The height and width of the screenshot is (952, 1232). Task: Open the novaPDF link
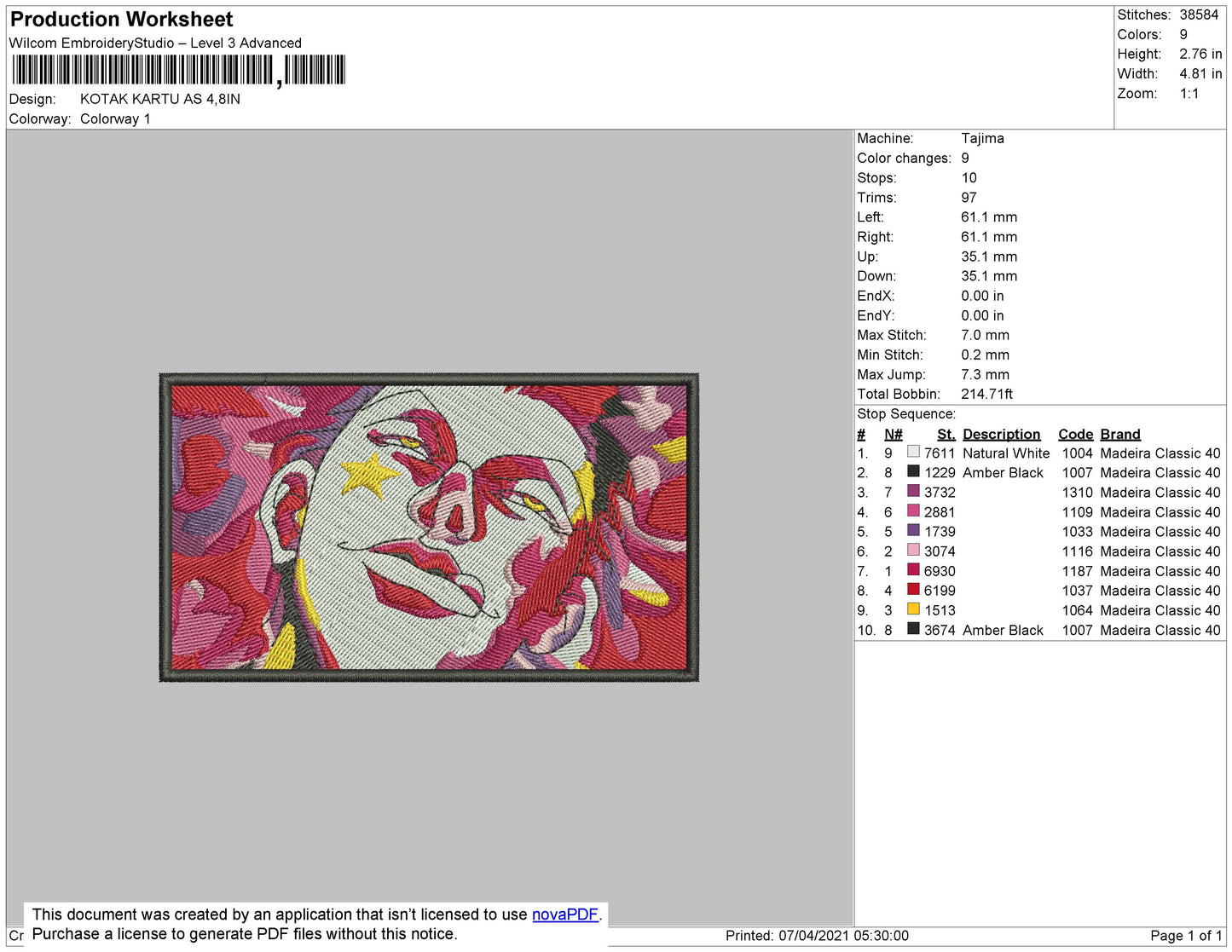pos(565,914)
